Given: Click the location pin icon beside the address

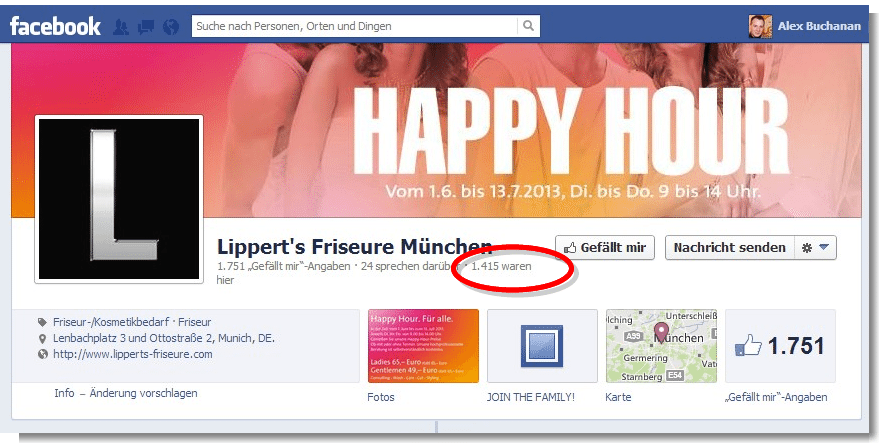Looking at the screenshot, I should pyautogui.click(x=42, y=339).
